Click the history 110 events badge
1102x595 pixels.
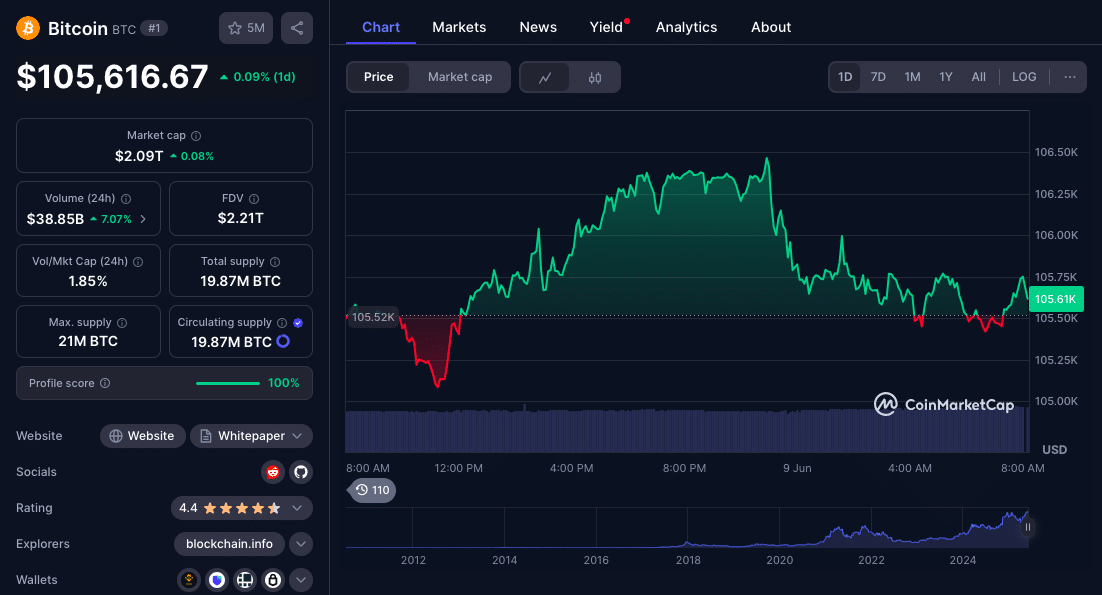pyautogui.click(x=372, y=490)
